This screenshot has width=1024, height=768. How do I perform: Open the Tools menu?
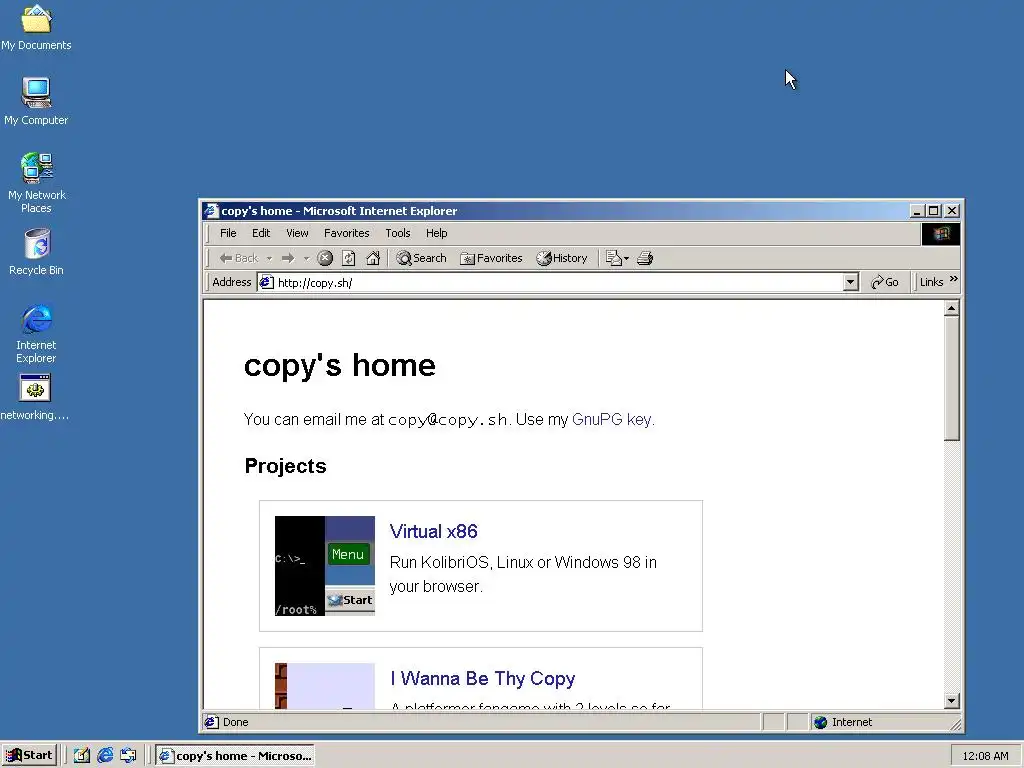(398, 233)
